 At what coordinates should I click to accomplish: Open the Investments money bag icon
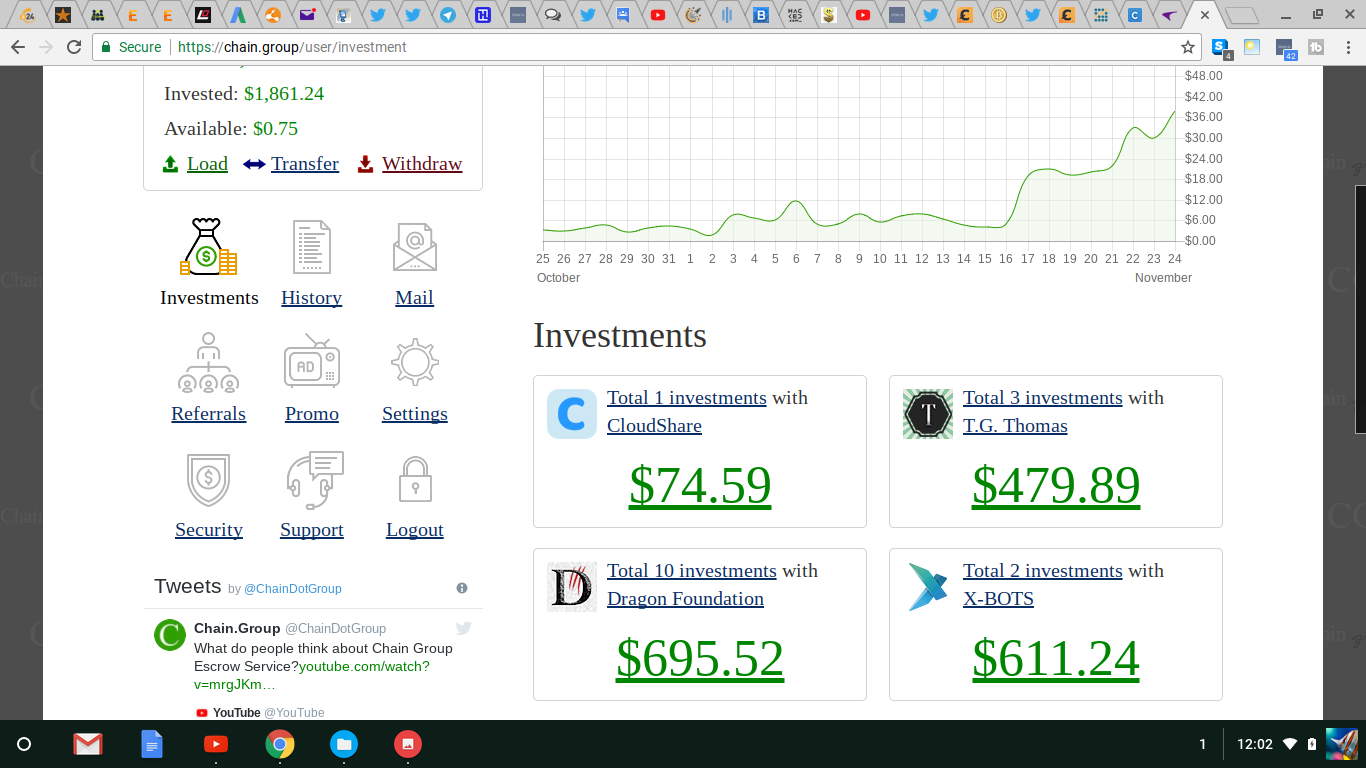click(x=208, y=247)
